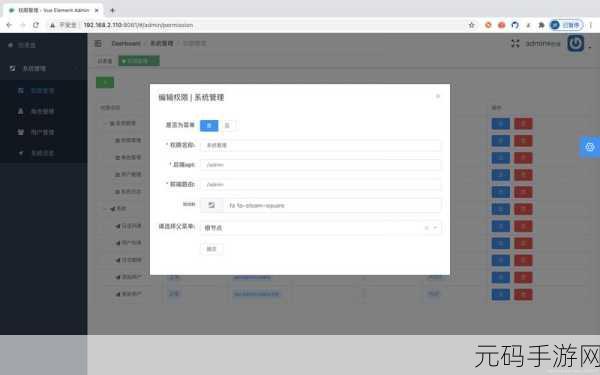Open the floating settings gear button on the right edge
The image size is (600, 375).
[590, 147]
